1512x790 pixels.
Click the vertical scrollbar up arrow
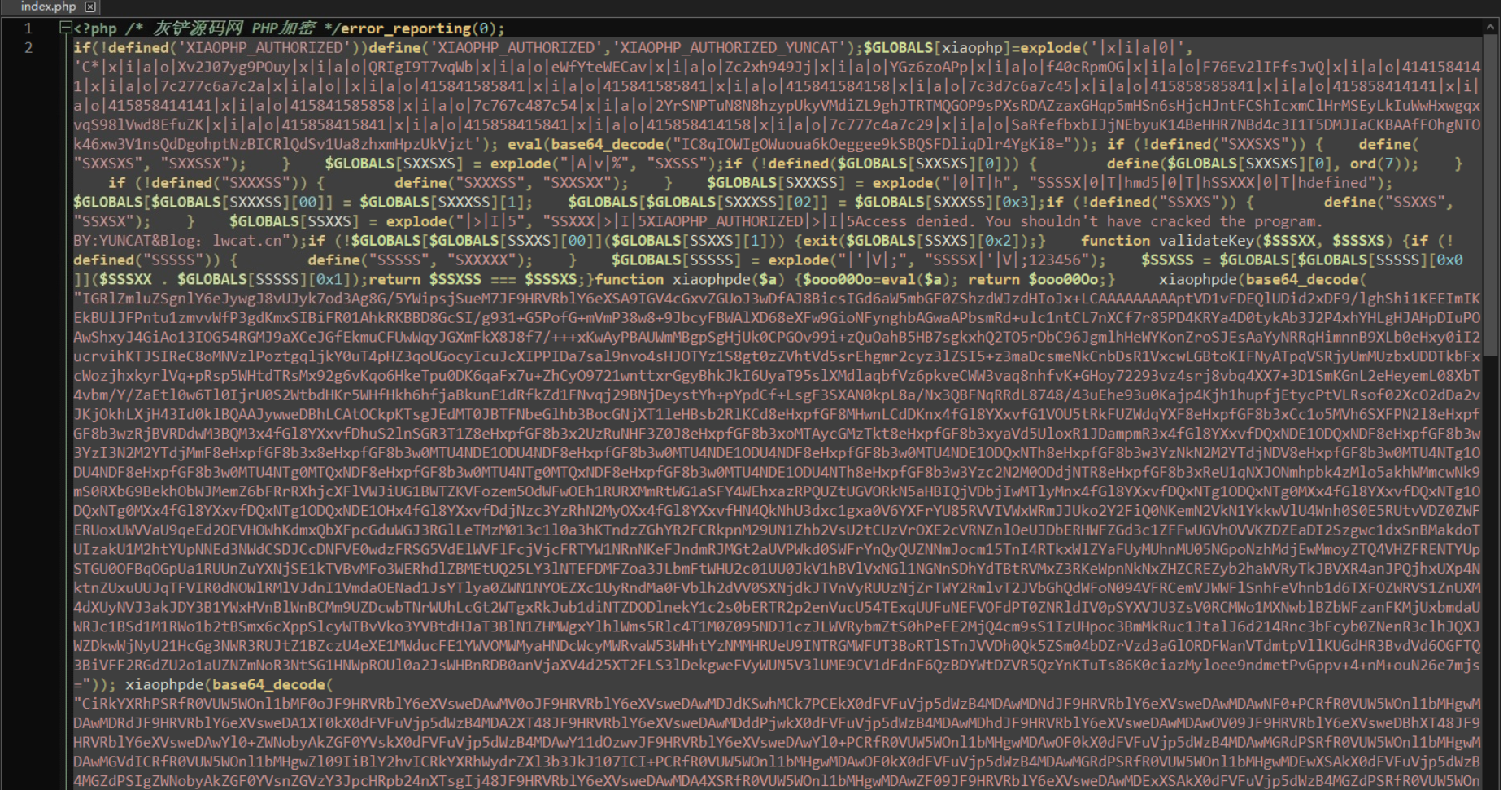1490,27
